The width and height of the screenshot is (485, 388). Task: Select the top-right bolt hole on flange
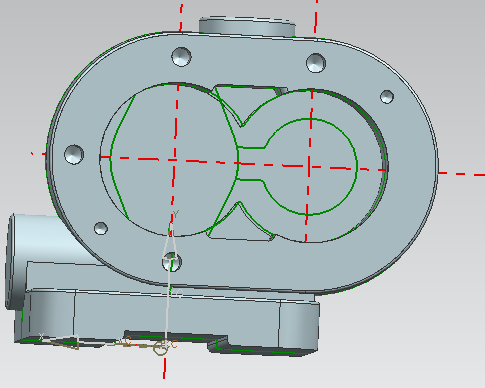click(x=316, y=63)
